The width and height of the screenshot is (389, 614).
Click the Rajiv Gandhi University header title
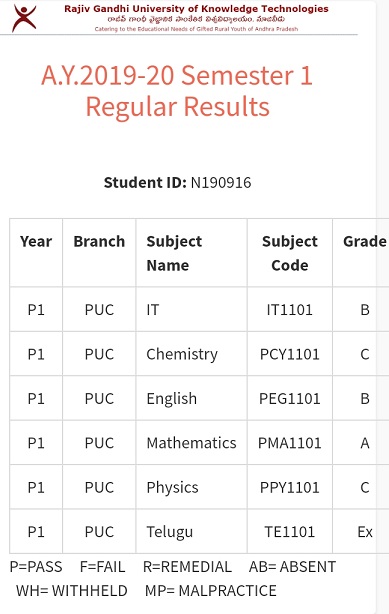[196, 9]
